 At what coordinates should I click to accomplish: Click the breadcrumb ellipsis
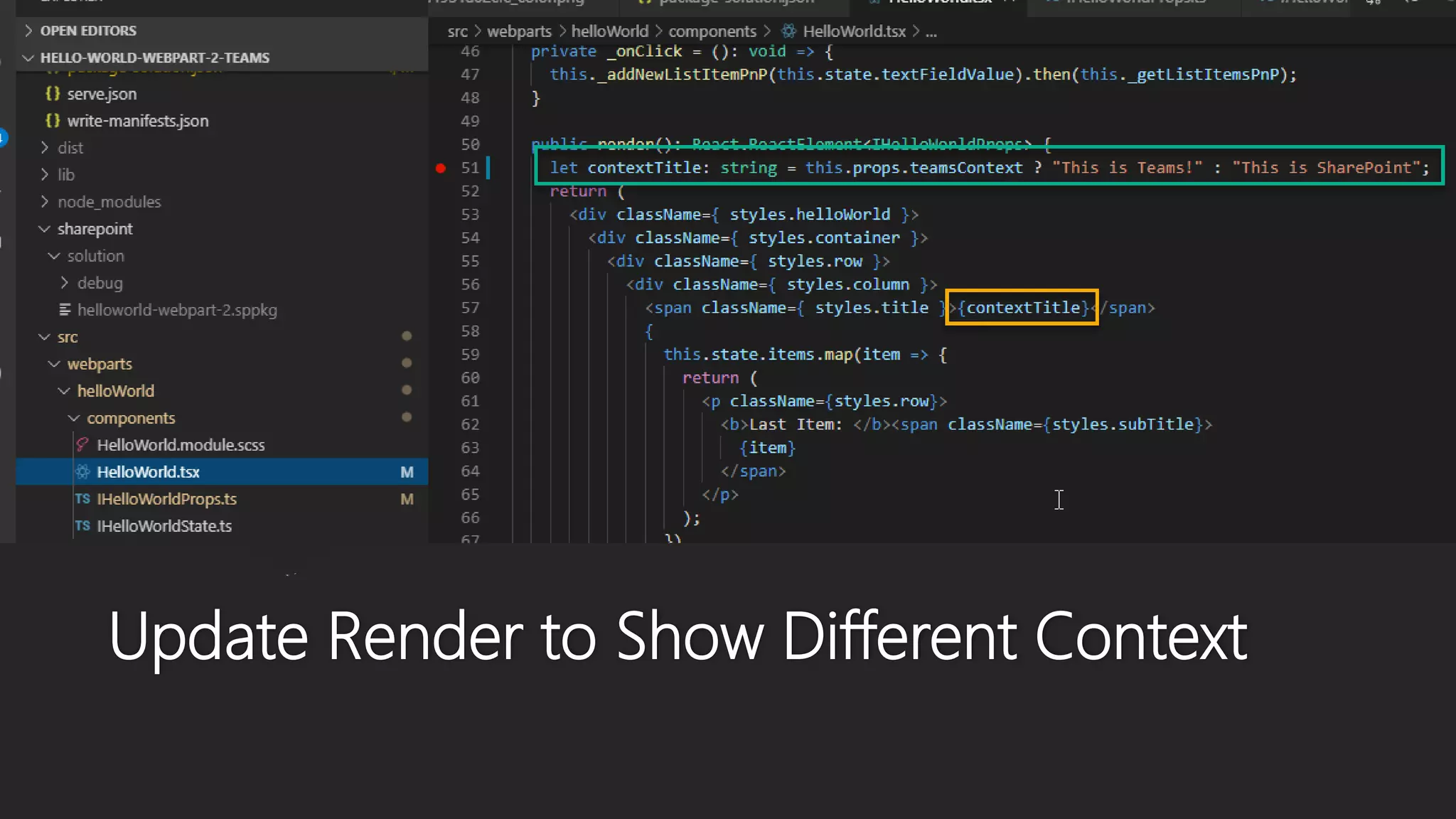931,32
